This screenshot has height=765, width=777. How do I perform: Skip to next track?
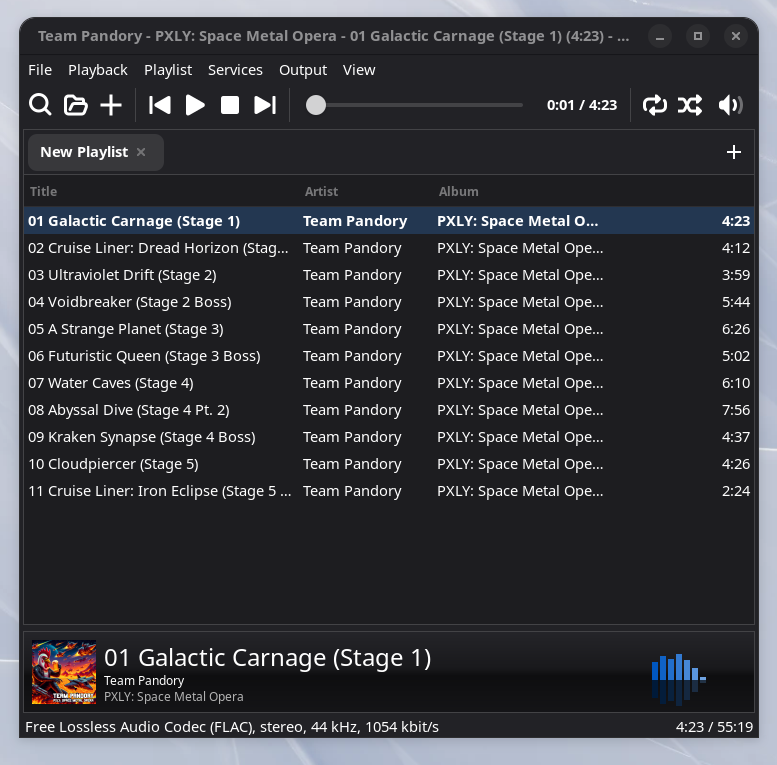pos(265,105)
